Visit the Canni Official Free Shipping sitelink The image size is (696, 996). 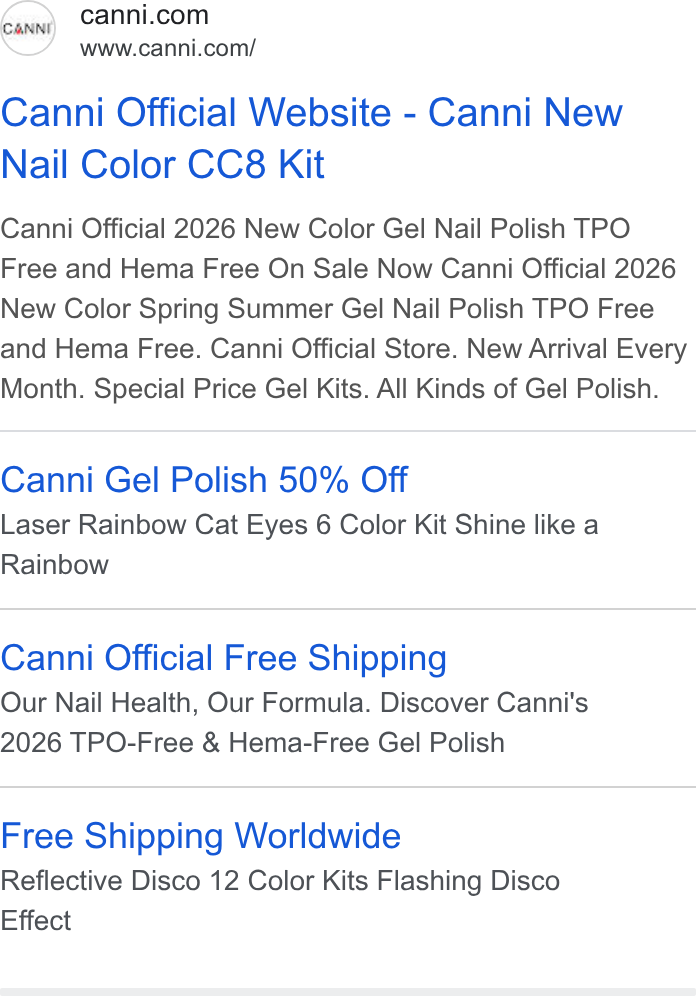click(x=224, y=657)
